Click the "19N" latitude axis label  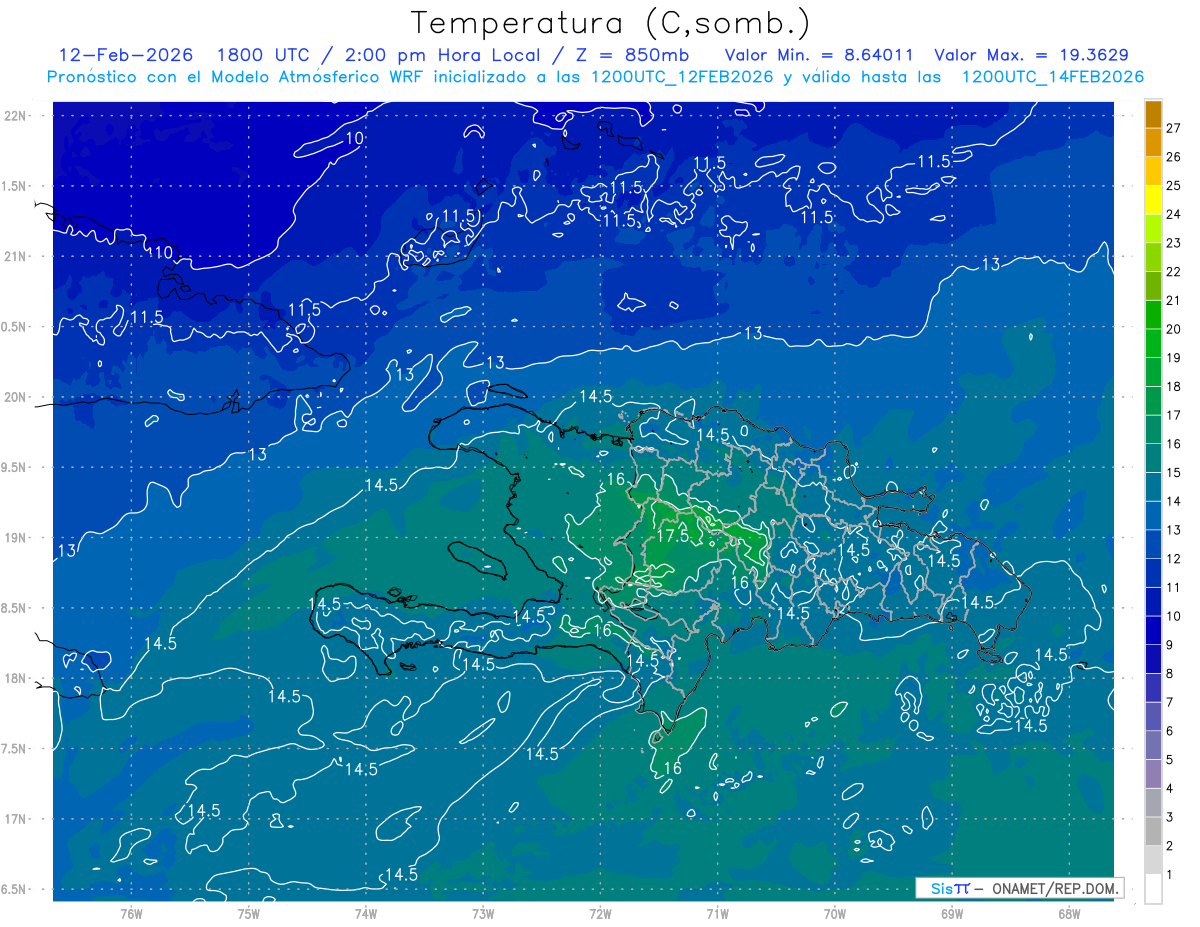pyautogui.click(x=15, y=537)
